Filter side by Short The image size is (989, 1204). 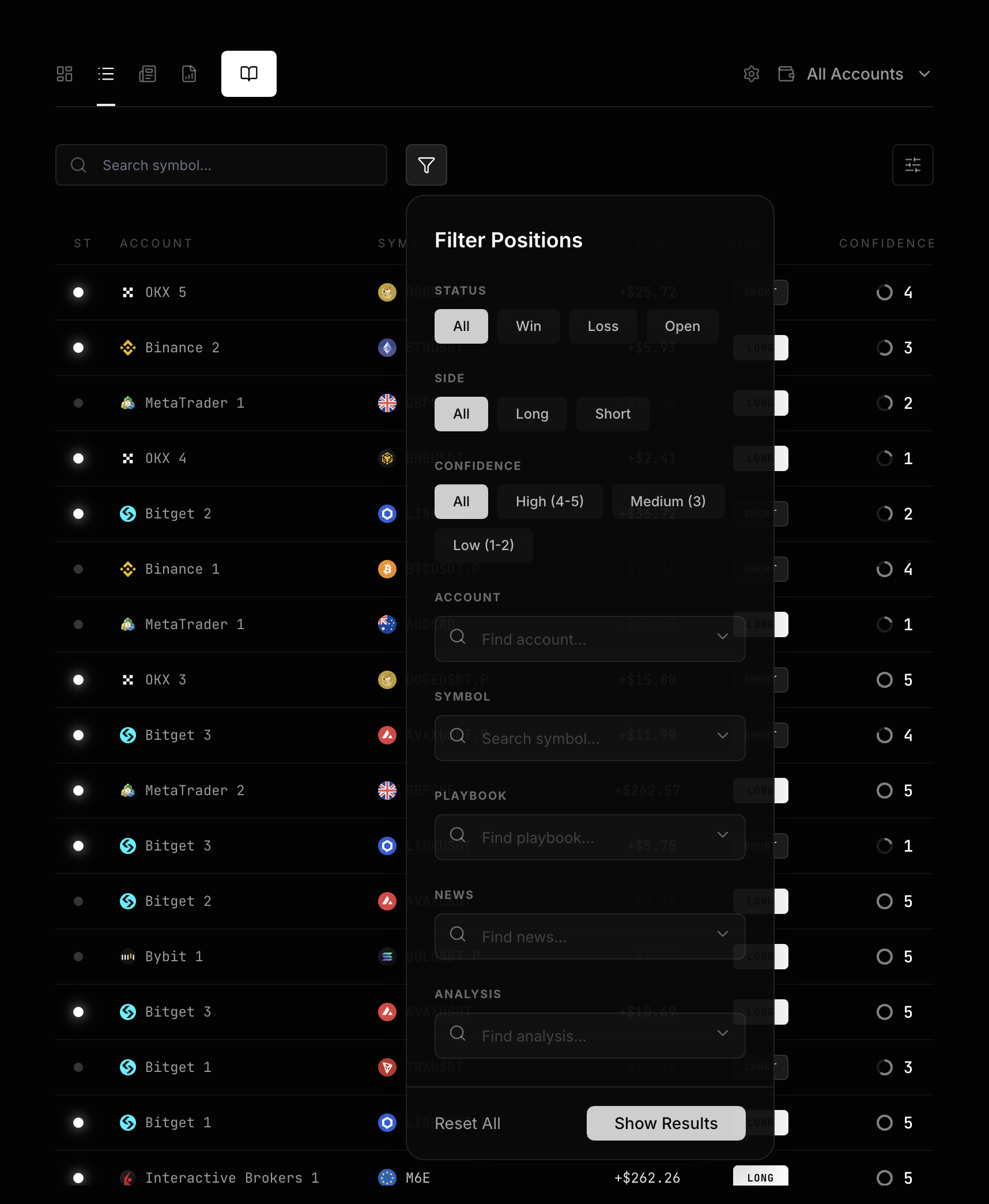tap(613, 414)
